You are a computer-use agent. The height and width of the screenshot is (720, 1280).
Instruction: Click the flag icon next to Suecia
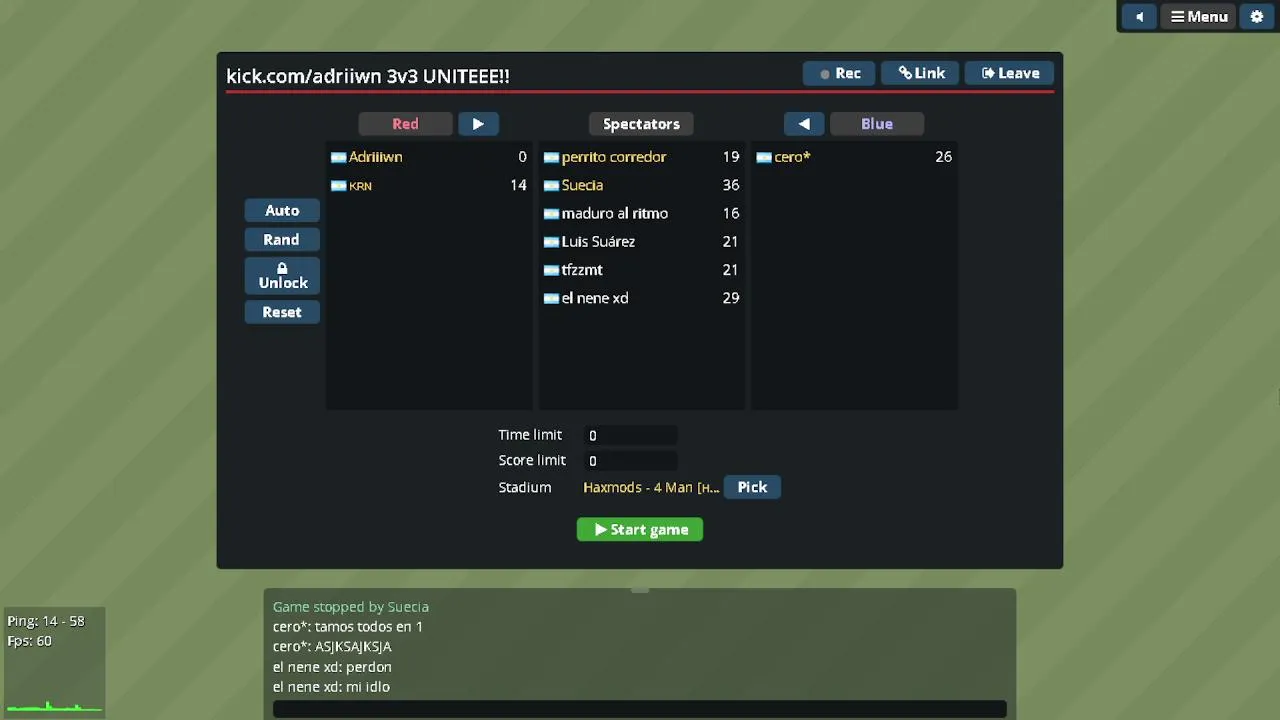point(551,186)
